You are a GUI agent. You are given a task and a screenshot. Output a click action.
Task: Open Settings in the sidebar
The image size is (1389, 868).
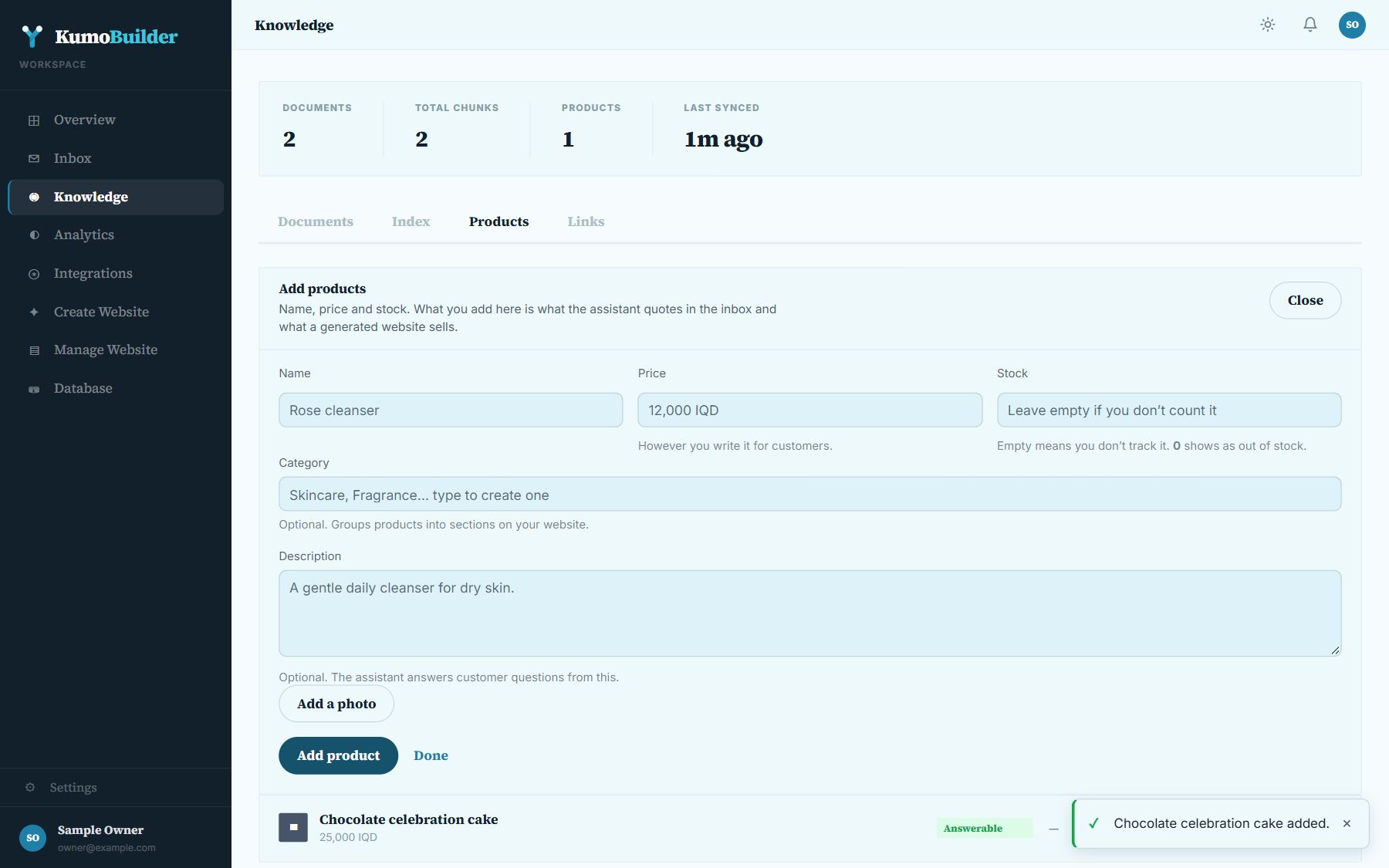116,788
